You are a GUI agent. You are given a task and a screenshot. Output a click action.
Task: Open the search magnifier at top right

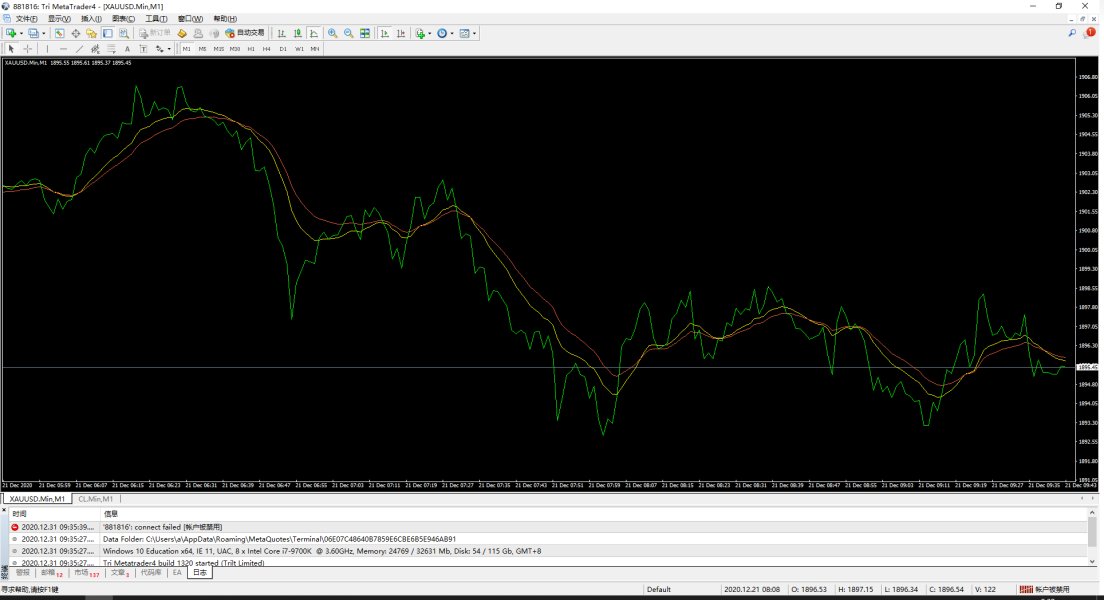pos(1072,33)
